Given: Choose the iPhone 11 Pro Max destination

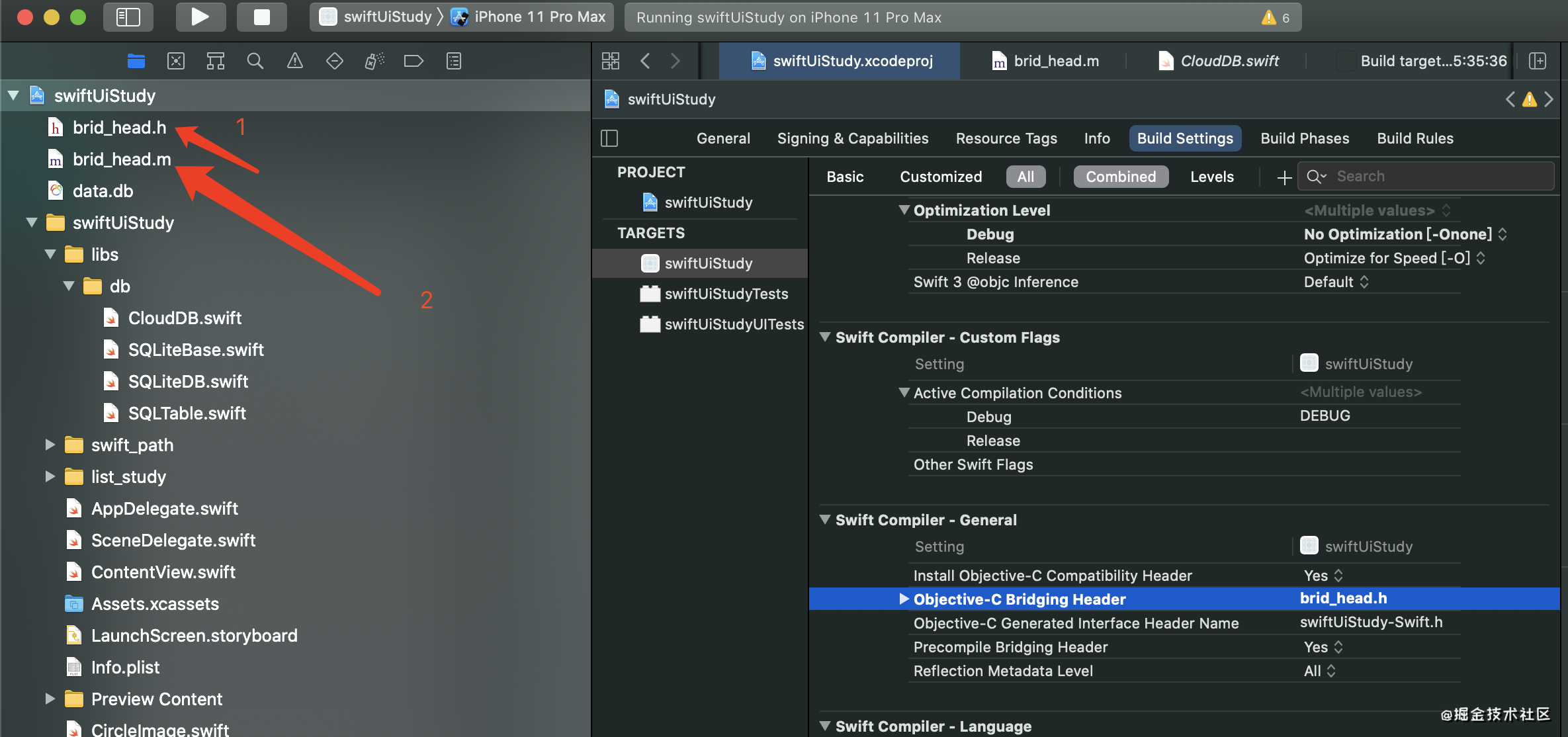Looking at the screenshot, I should click(528, 17).
